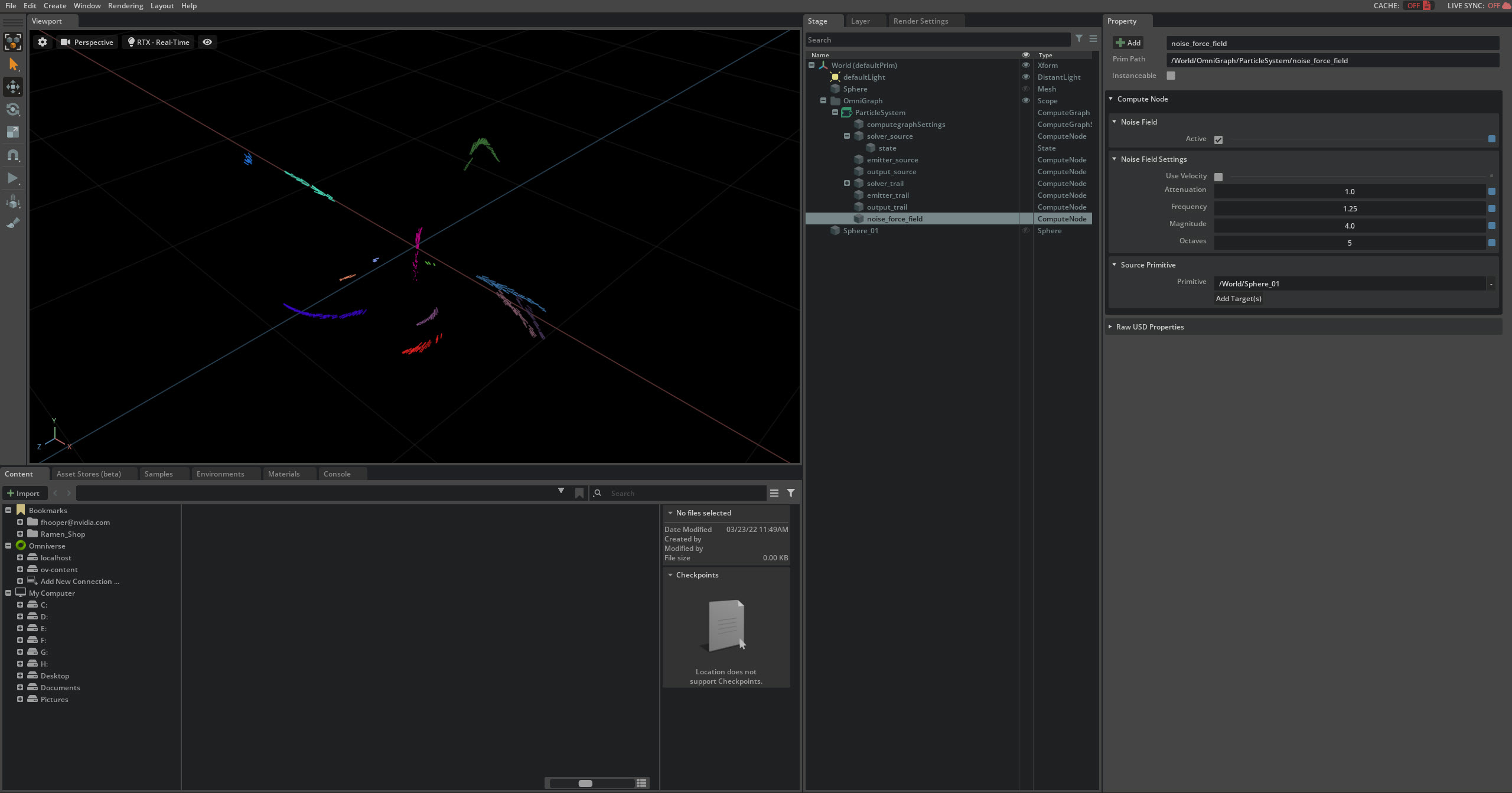
Task: Click the content bookmark icon
Action: [x=579, y=492]
